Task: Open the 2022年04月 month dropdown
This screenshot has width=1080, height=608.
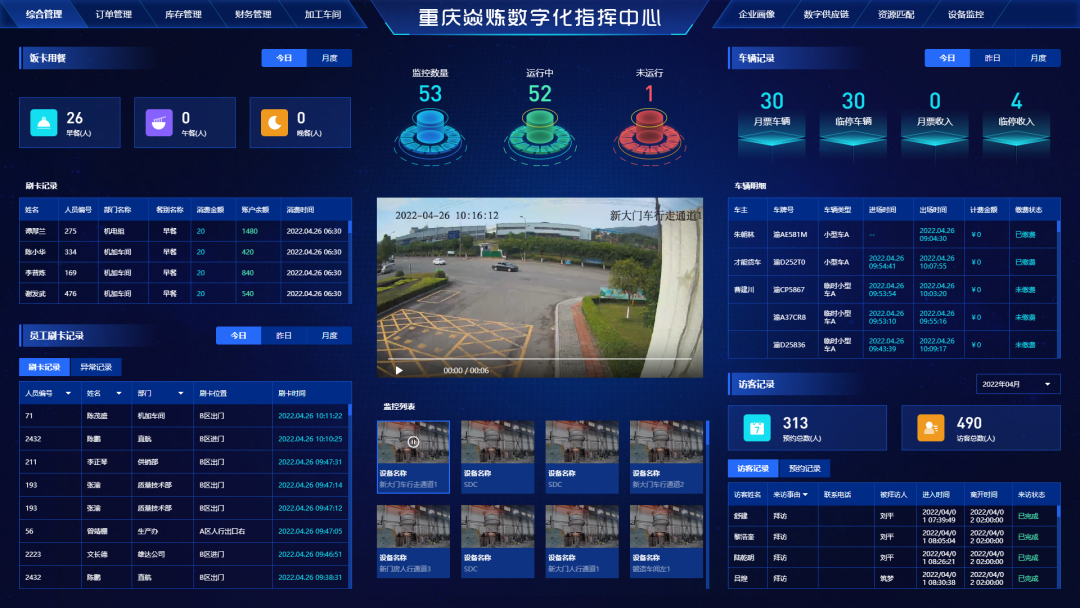Action: tap(1018, 385)
